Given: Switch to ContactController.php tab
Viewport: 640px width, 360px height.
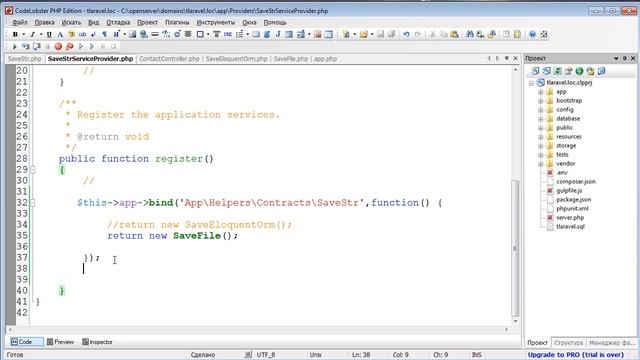Looking at the screenshot, I should (169, 59).
